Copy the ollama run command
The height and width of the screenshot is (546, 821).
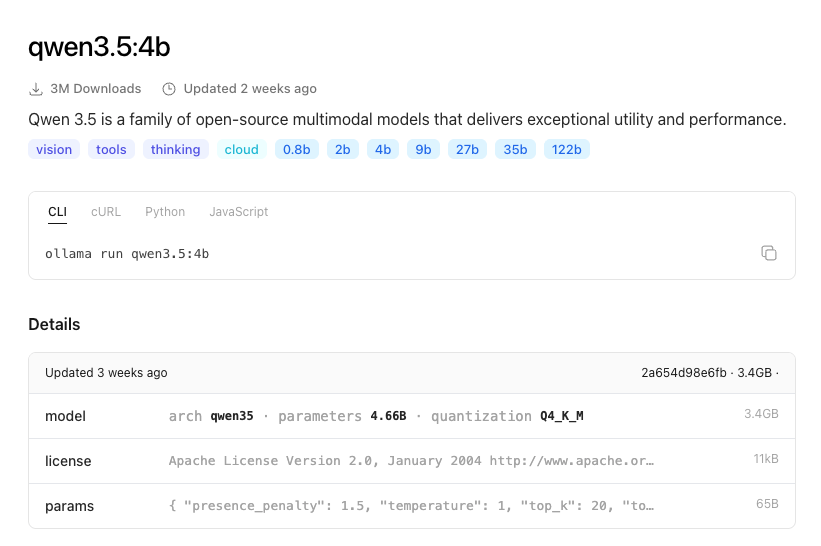pyautogui.click(x=768, y=253)
